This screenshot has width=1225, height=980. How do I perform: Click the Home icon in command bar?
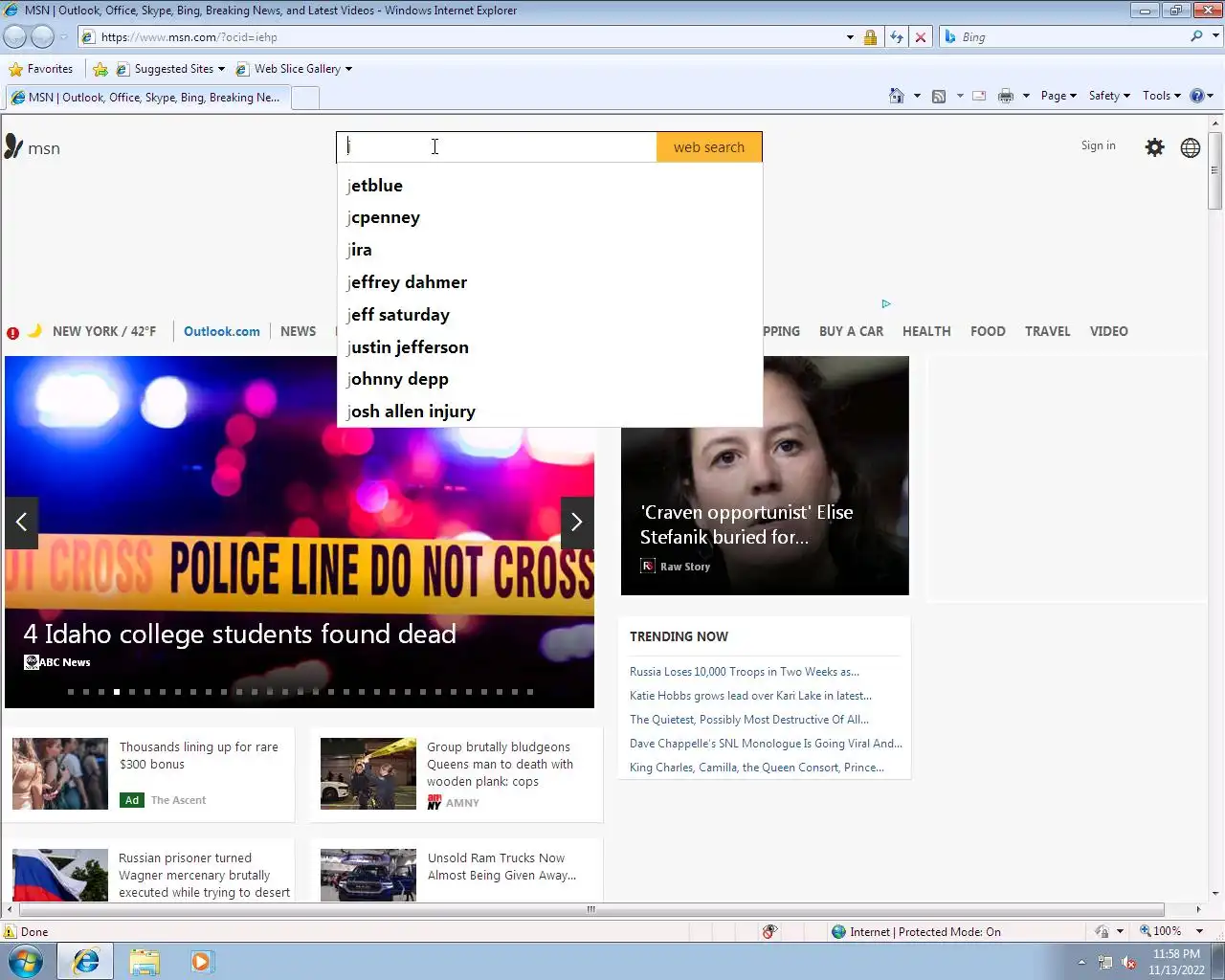[x=897, y=96]
